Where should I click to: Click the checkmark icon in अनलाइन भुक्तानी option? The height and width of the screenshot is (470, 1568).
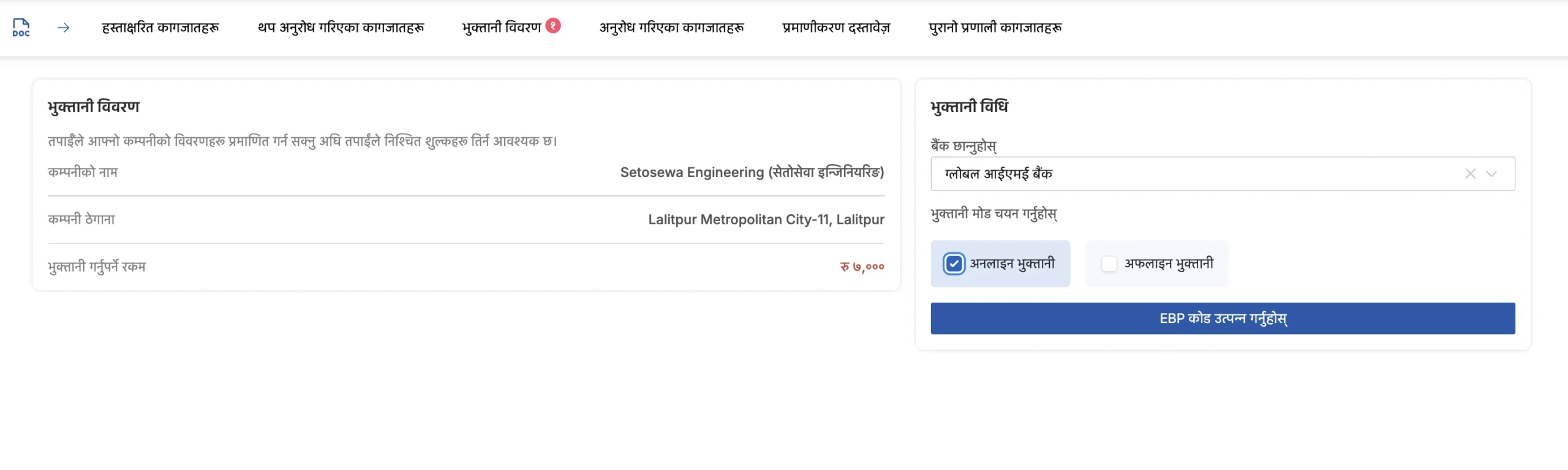(954, 263)
